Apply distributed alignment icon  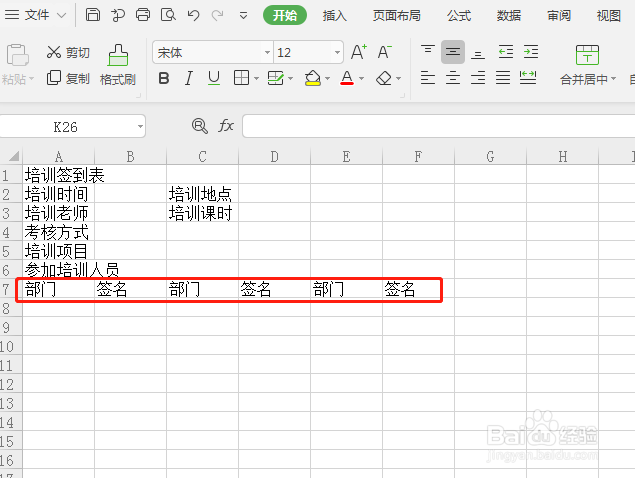[528, 77]
